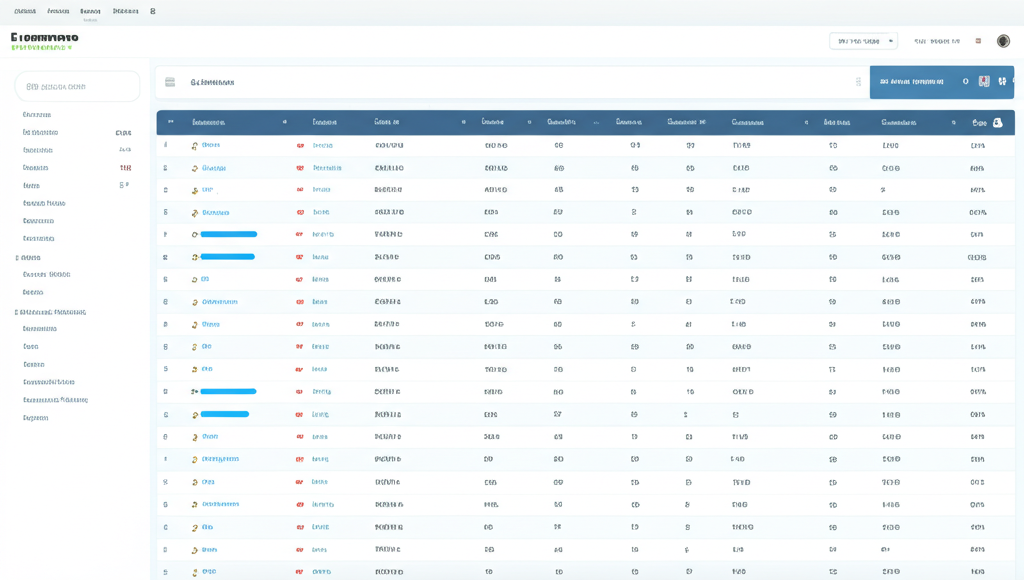Click the circle icon in the blue panel
Viewport: 1024px width, 580px height.
click(965, 82)
